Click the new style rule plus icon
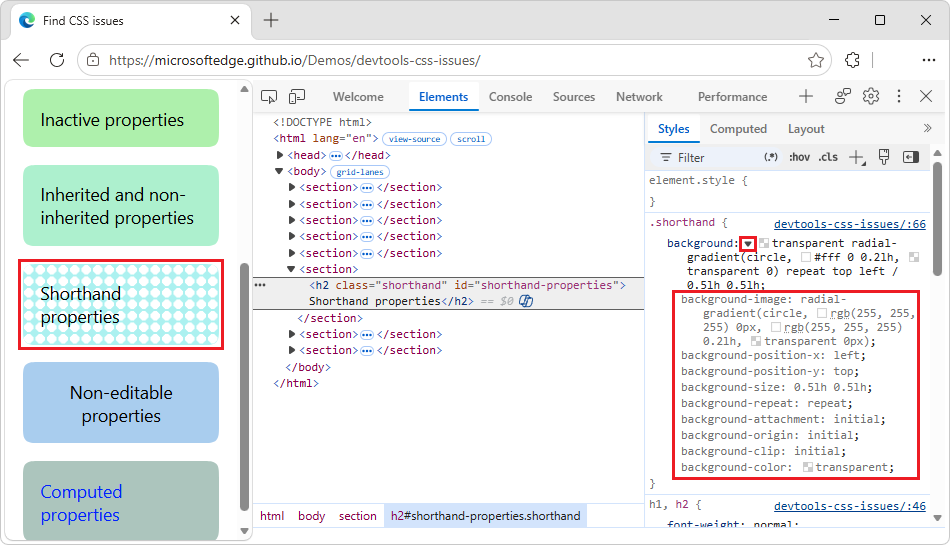This screenshot has width=950, height=545. [x=856, y=157]
